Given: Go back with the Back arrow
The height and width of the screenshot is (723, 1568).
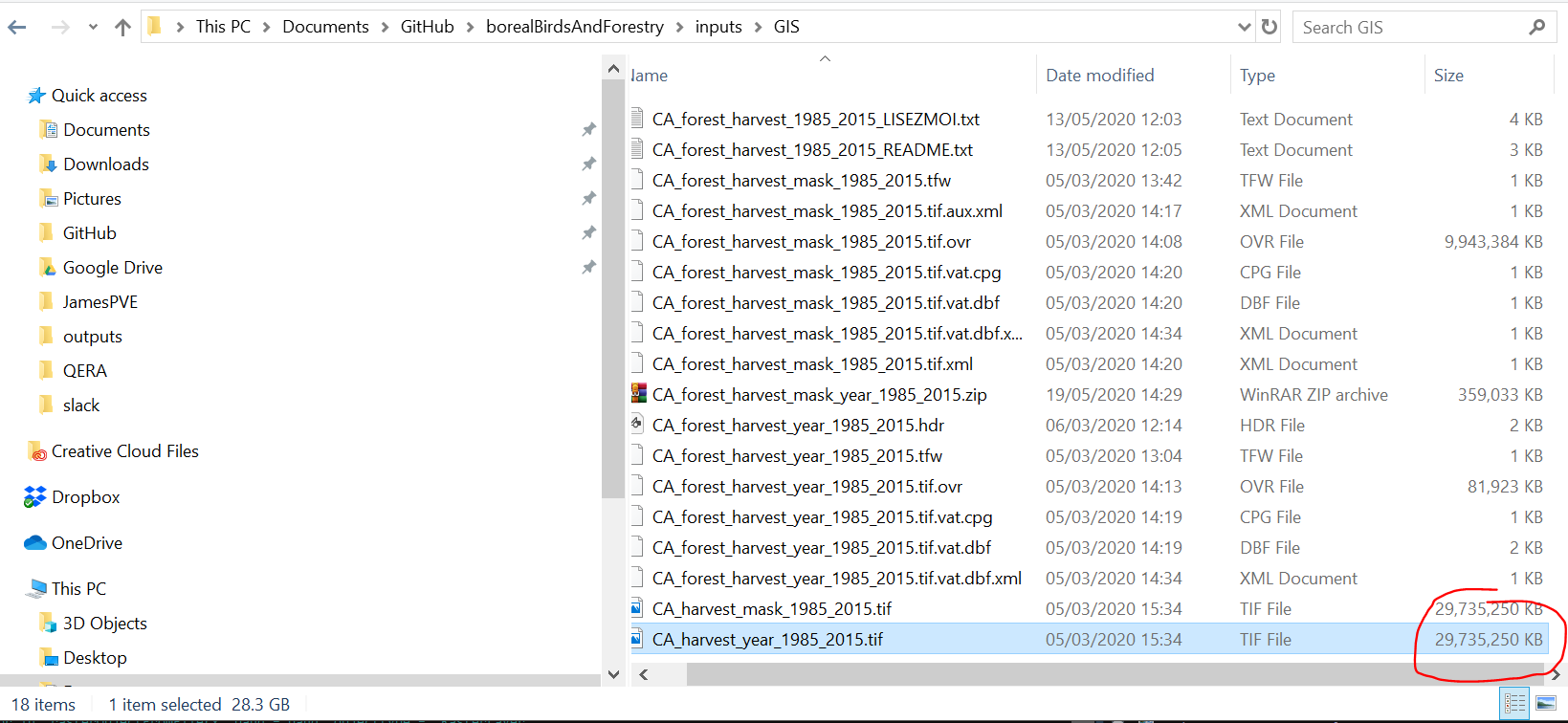Looking at the screenshot, I should coord(17,28).
